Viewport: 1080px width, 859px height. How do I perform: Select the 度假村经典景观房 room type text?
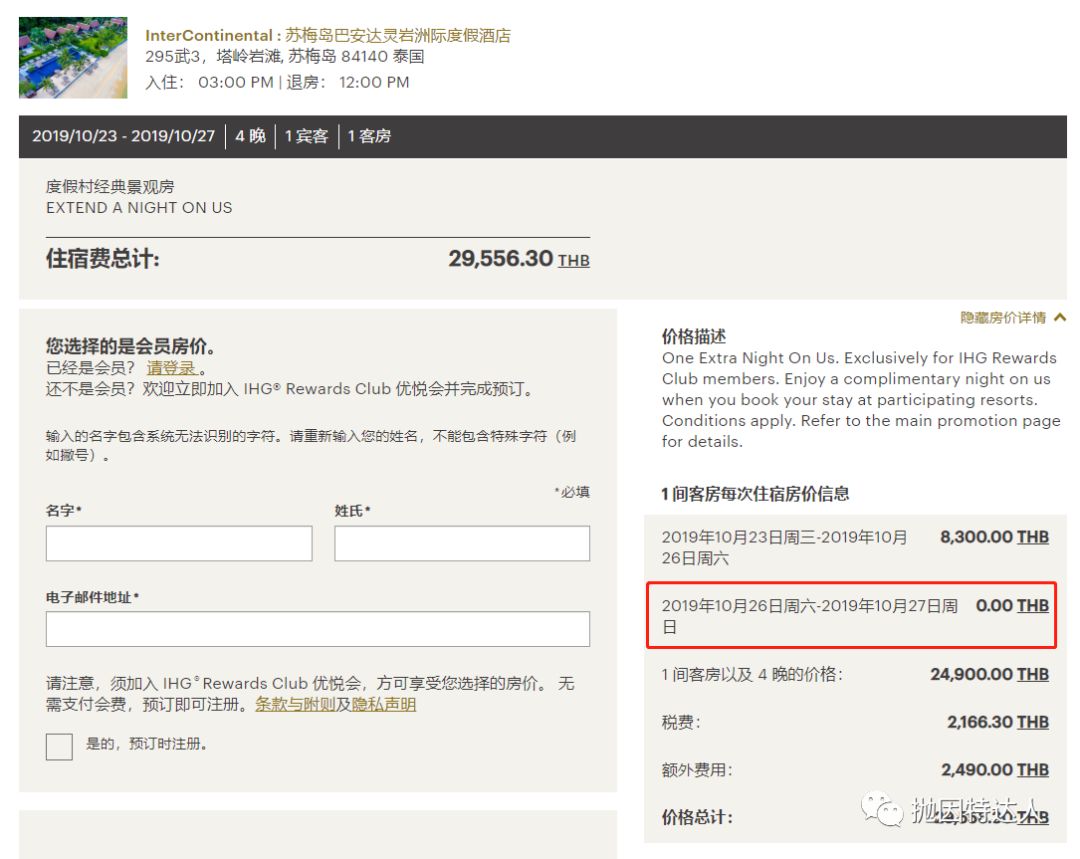click(110, 187)
